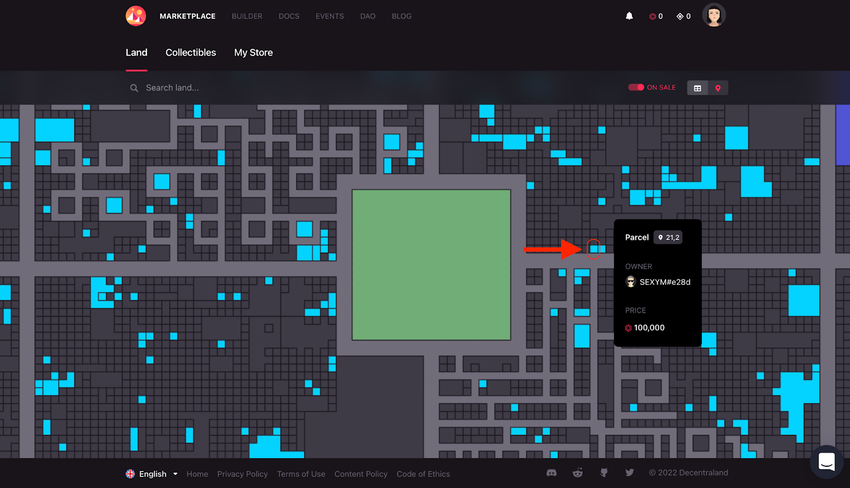Follow the Code of Ethics link
The height and width of the screenshot is (488, 850).
point(423,474)
